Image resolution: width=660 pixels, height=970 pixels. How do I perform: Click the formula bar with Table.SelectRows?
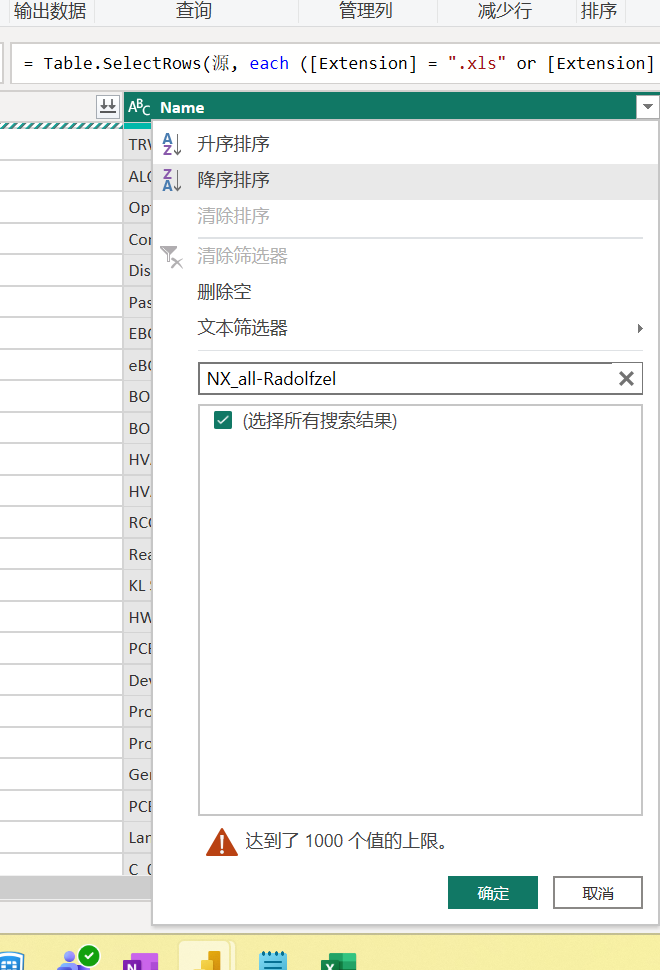pos(336,64)
